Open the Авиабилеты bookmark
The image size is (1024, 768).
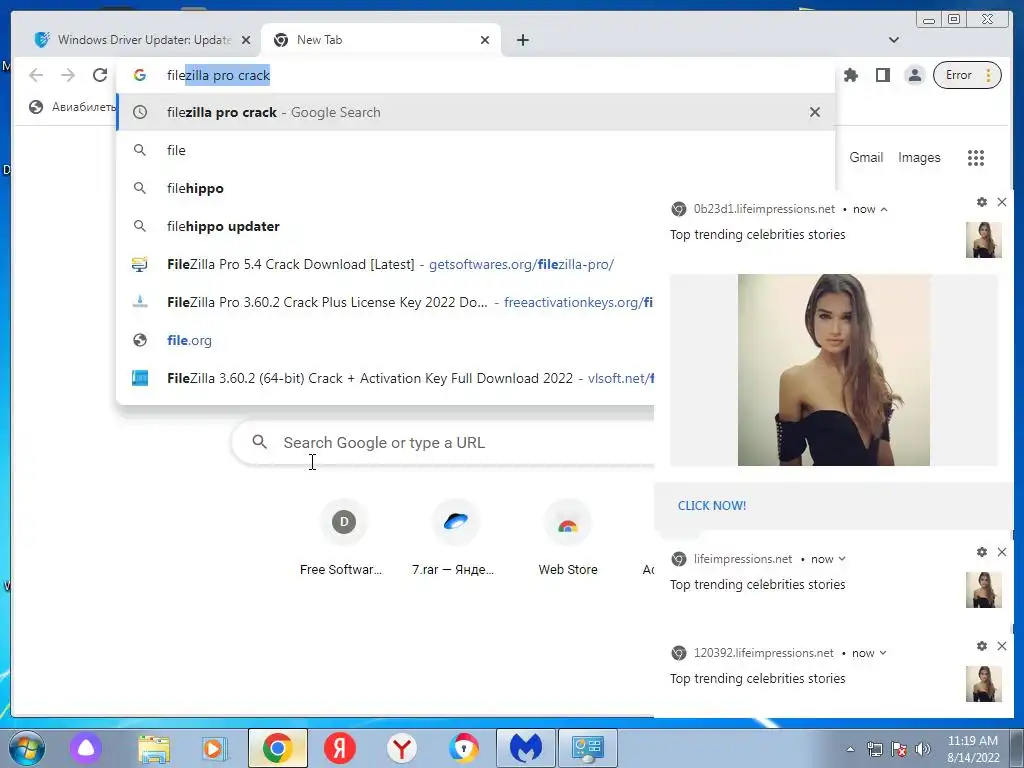tap(72, 107)
